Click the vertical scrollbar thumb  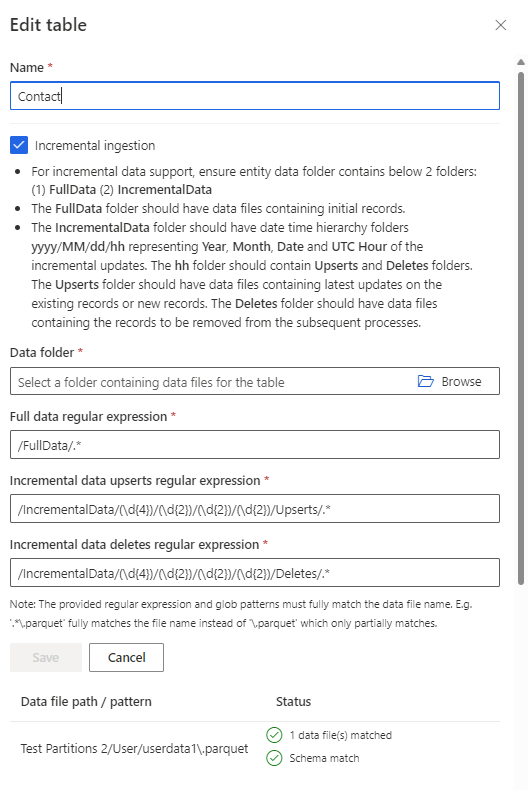(521, 327)
